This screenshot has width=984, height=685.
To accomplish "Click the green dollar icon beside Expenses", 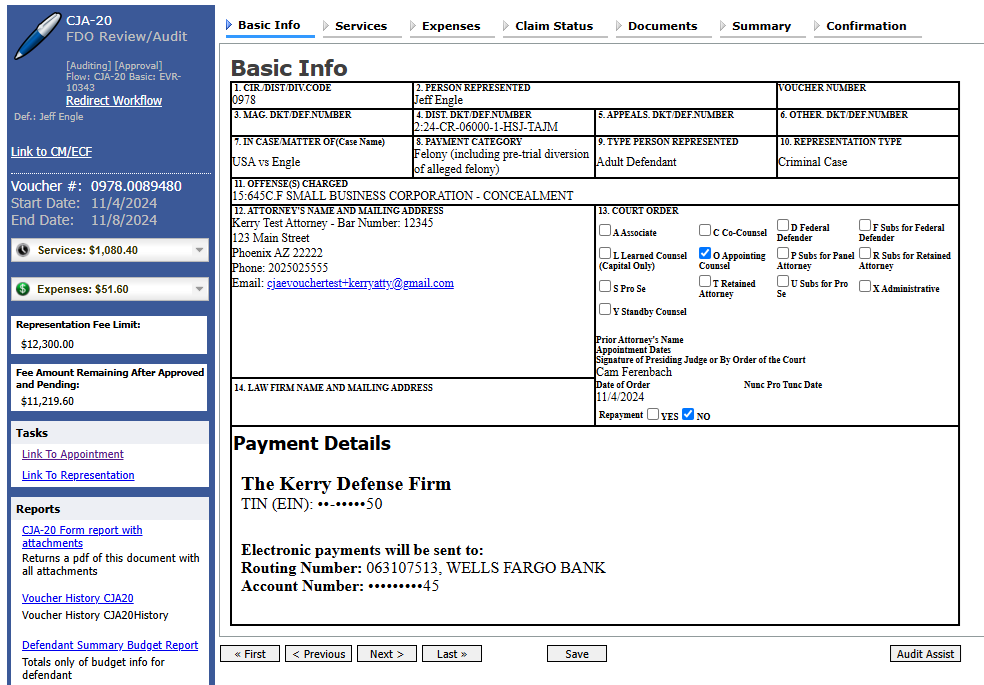I will click(x=24, y=289).
